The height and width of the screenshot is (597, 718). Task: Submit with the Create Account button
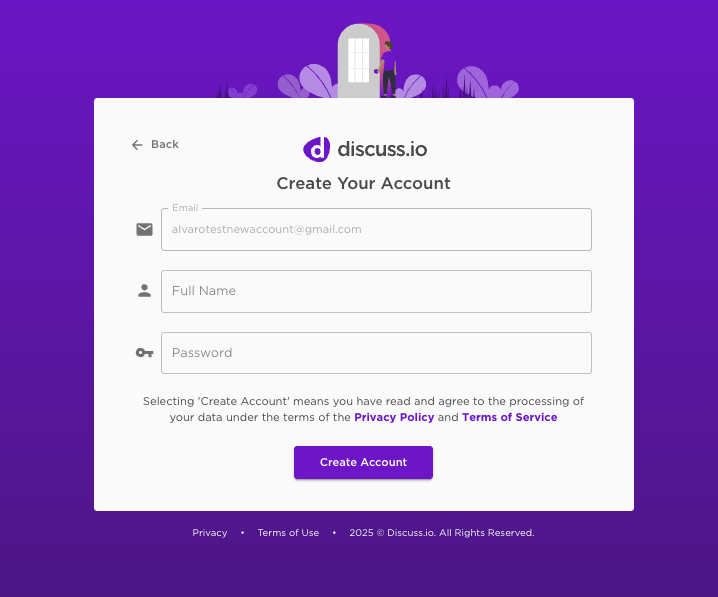pyautogui.click(x=363, y=462)
